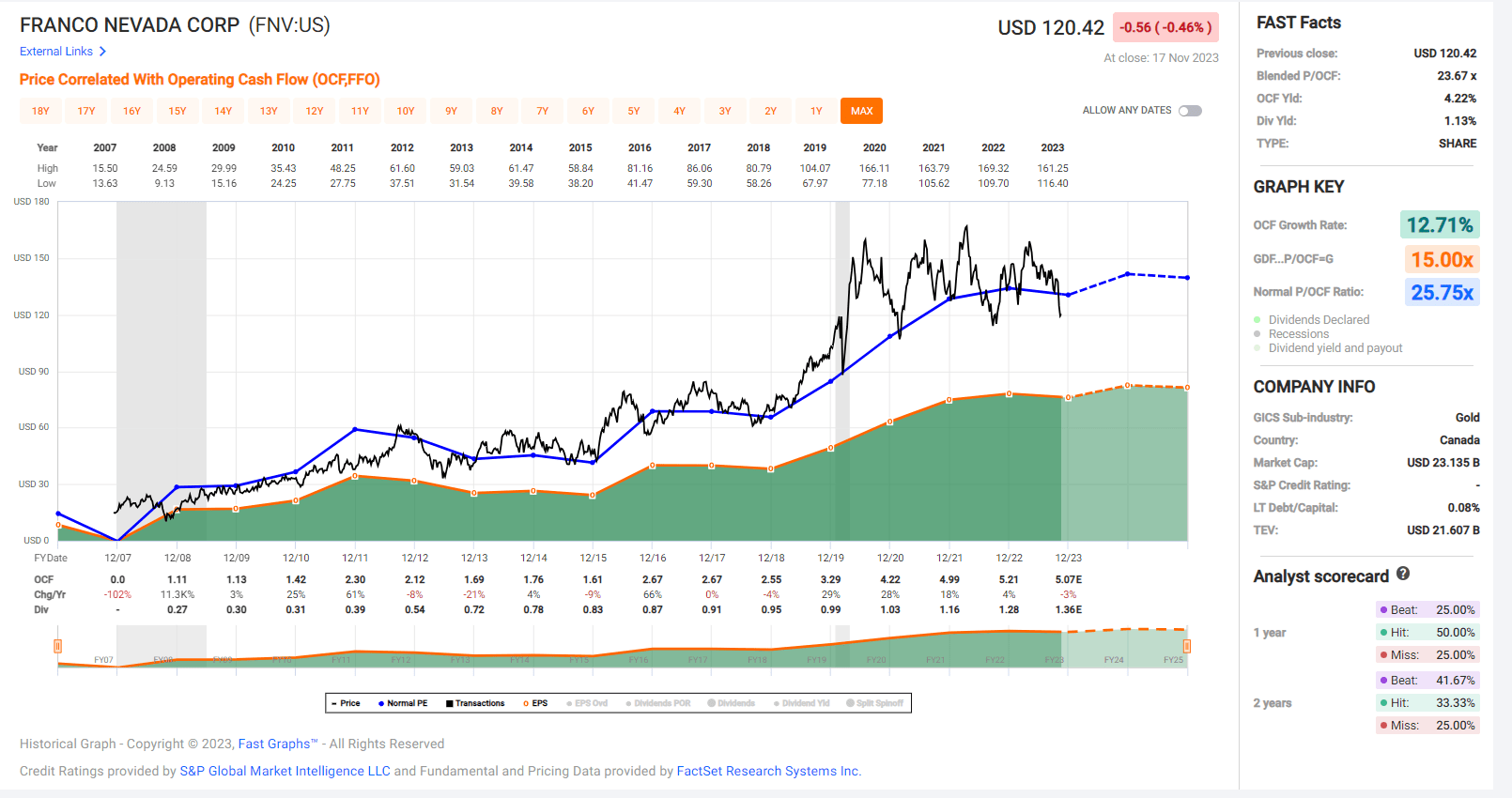Click the TEV USD 21.607 B value

pos(1443,530)
